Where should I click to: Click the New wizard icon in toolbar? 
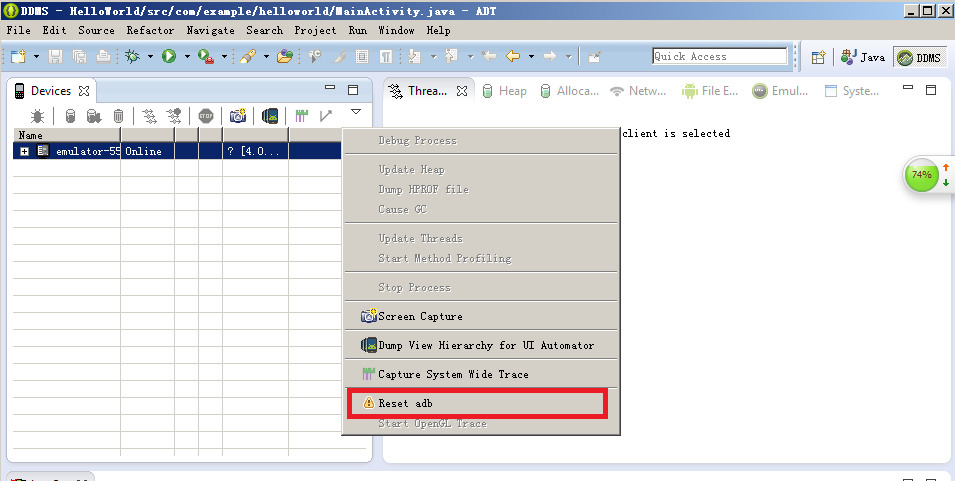[19, 57]
